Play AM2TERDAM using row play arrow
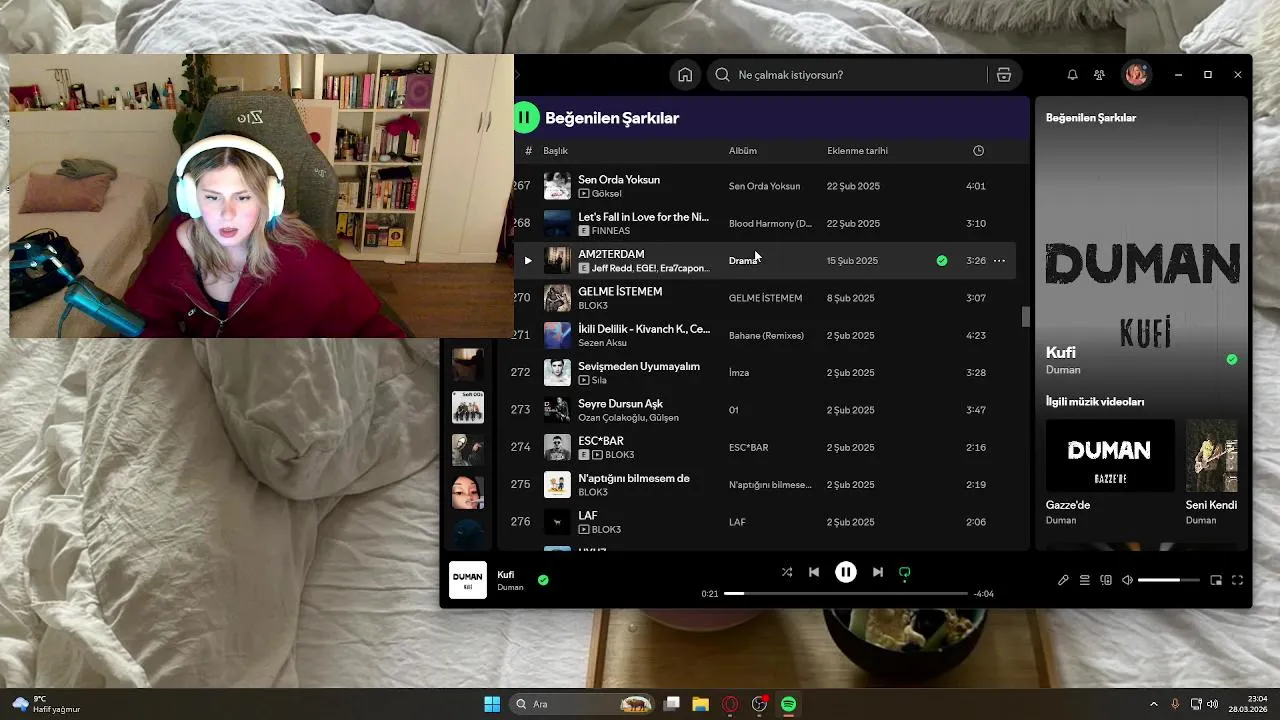 [528, 261]
